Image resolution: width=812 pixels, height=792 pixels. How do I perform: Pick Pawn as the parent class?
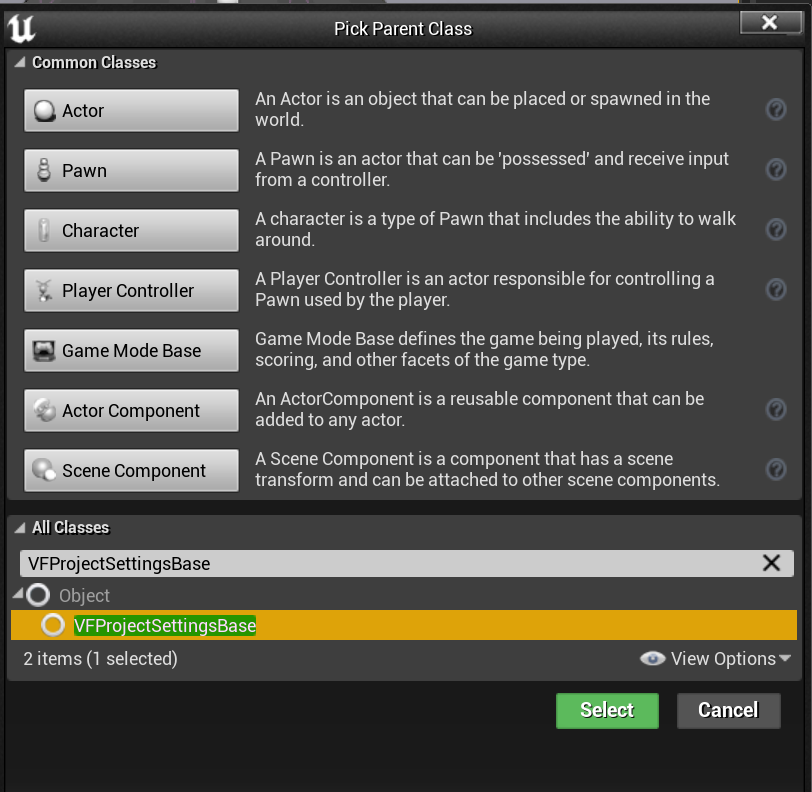click(131, 170)
